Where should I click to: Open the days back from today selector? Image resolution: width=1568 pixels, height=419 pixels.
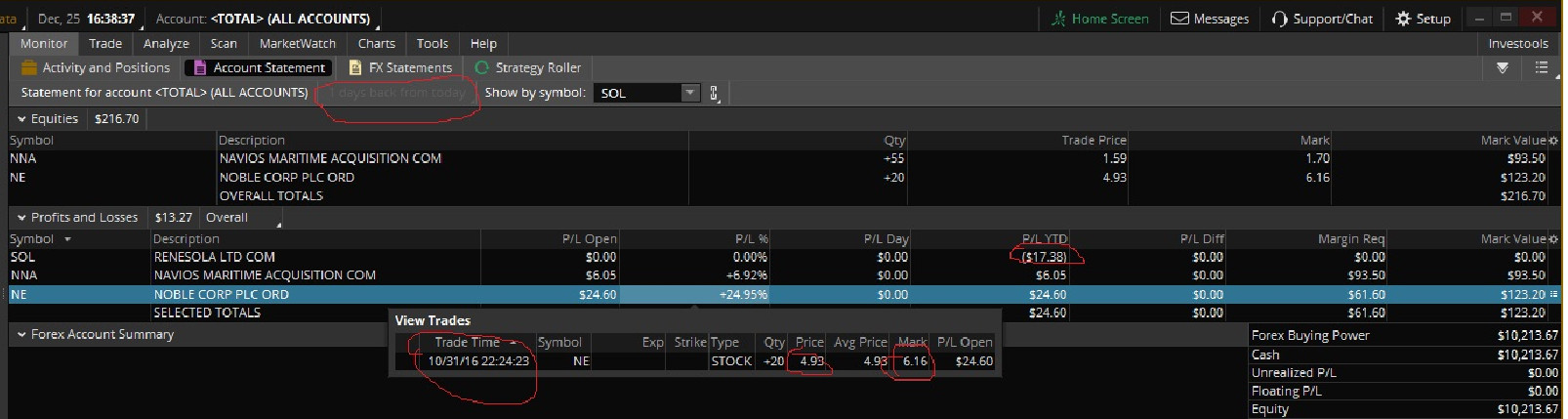[x=398, y=93]
